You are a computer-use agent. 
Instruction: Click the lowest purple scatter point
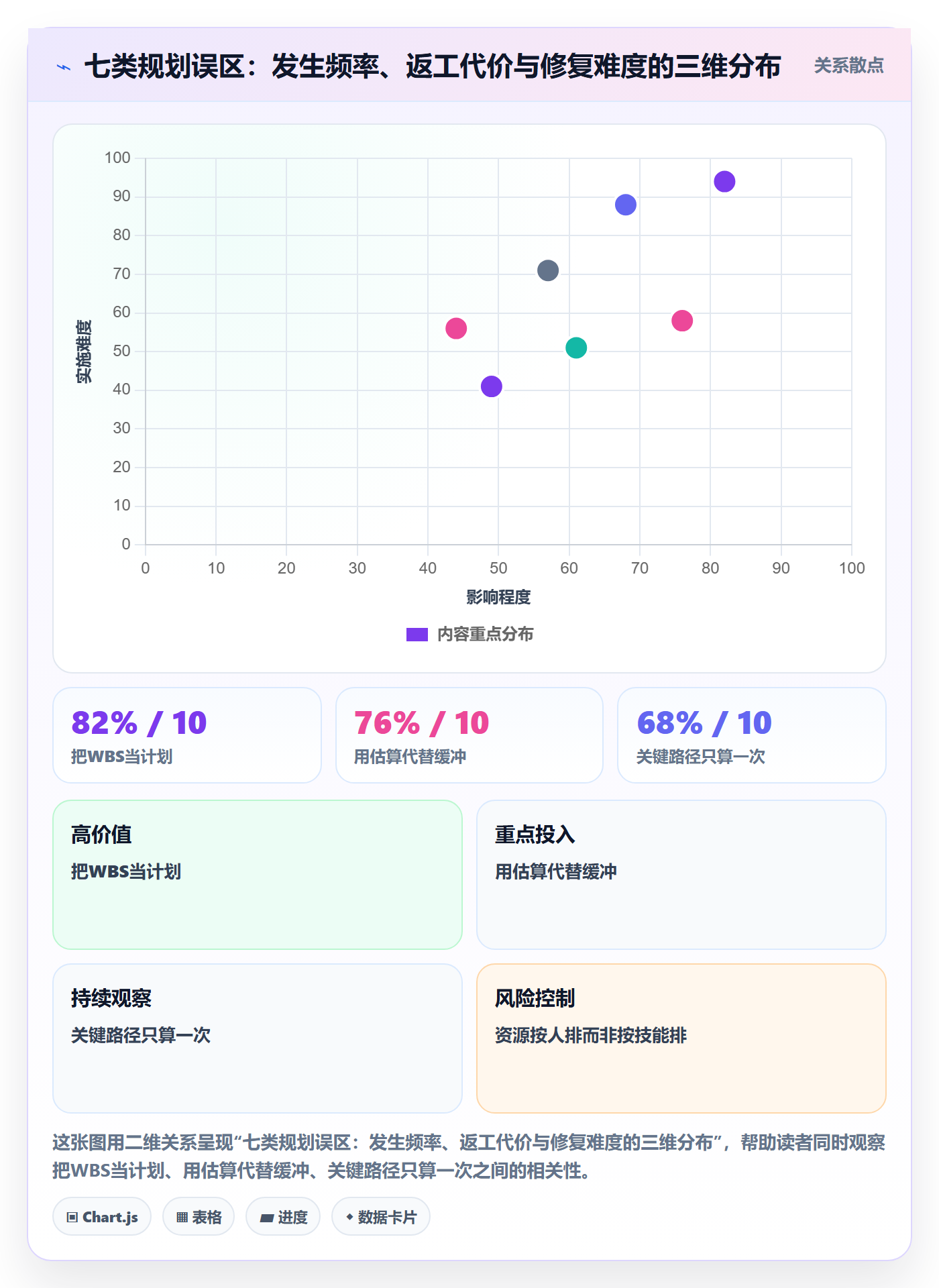point(492,386)
